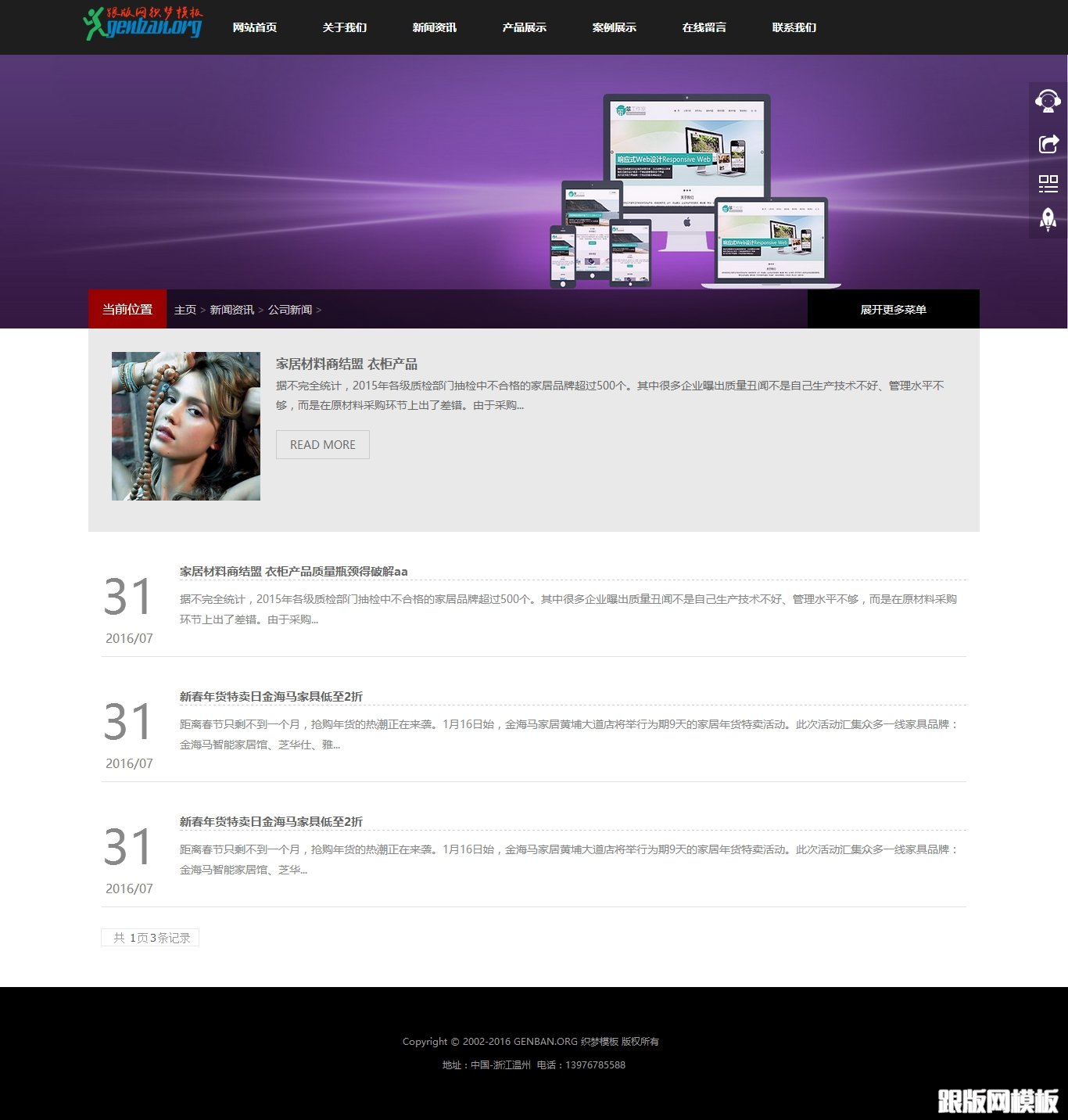This screenshot has width=1068, height=1120.
Task: Open 产品展示 navigation item
Action: [x=525, y=27]
